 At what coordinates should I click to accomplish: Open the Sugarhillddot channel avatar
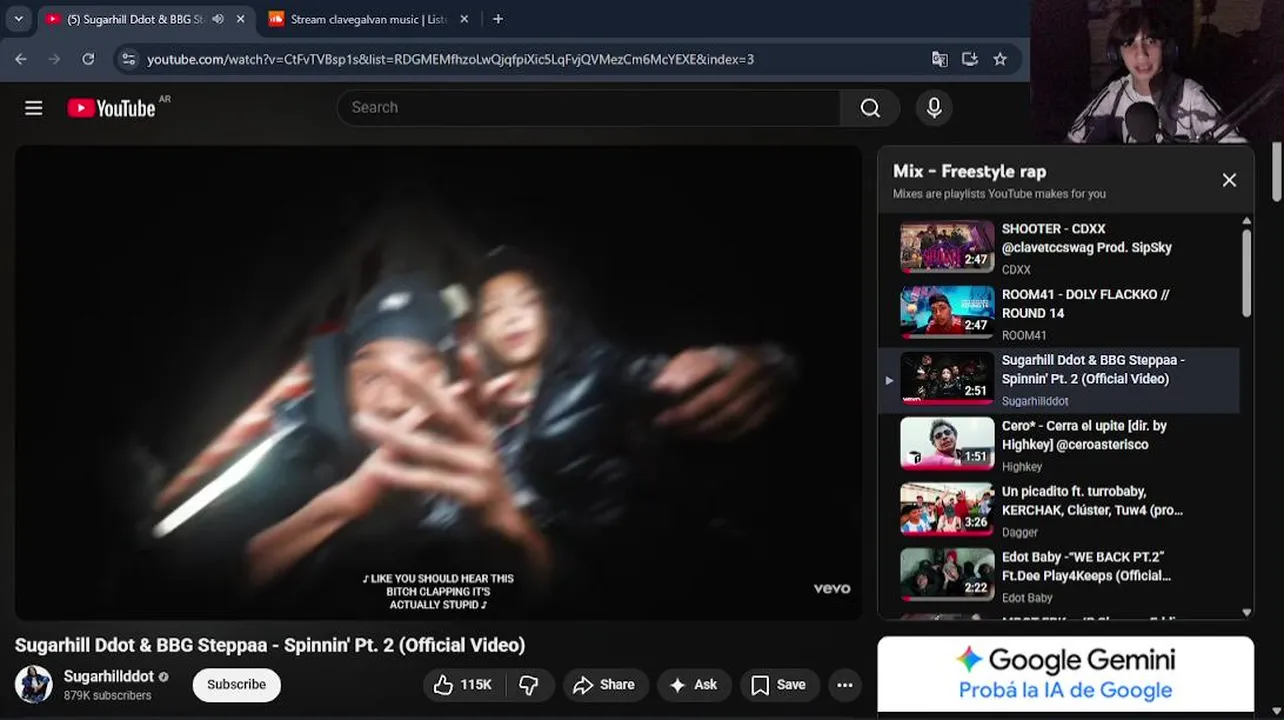click(33, 685)
